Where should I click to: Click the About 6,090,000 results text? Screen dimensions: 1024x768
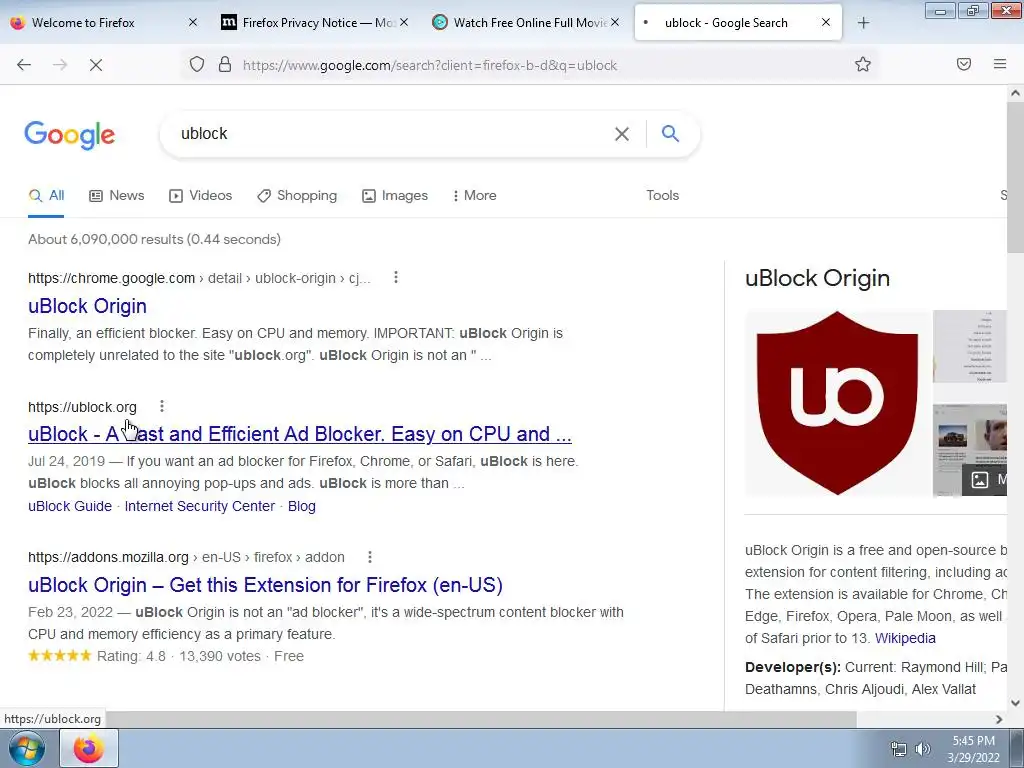(154, 239)
